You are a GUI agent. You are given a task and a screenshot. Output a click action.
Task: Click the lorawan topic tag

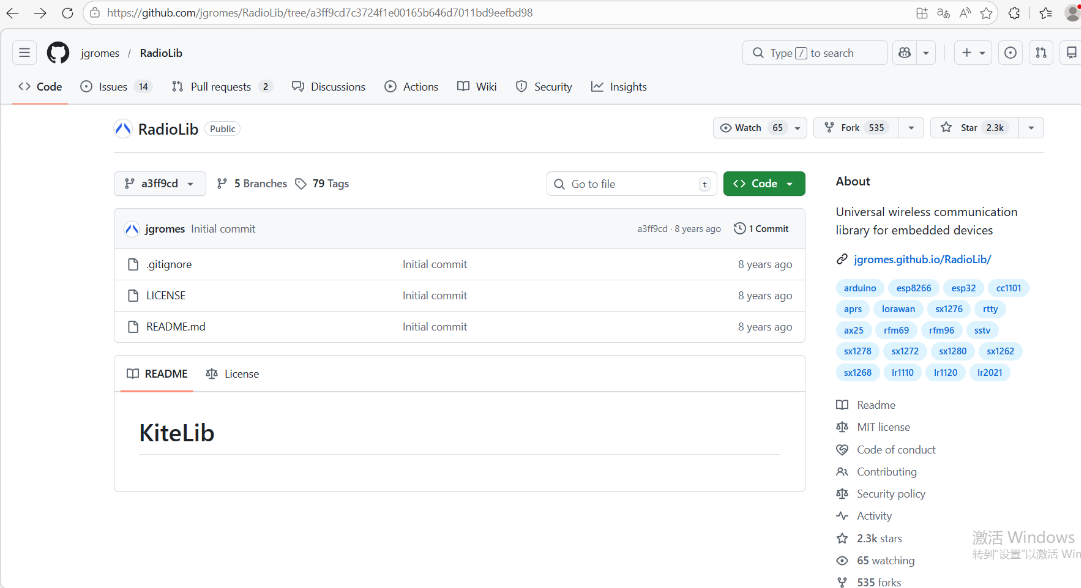[x=898, y=309]
